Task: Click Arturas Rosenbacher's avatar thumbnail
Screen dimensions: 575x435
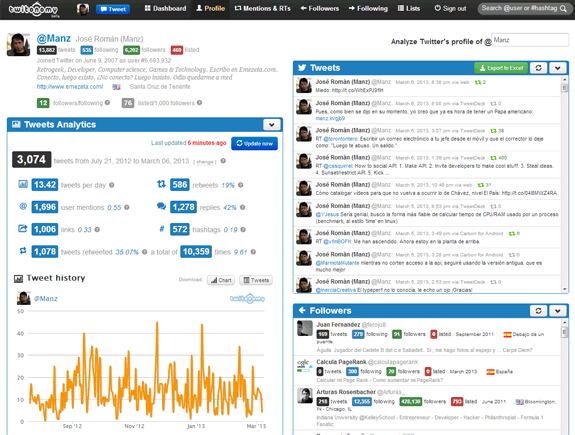Action: click(305, 396)
